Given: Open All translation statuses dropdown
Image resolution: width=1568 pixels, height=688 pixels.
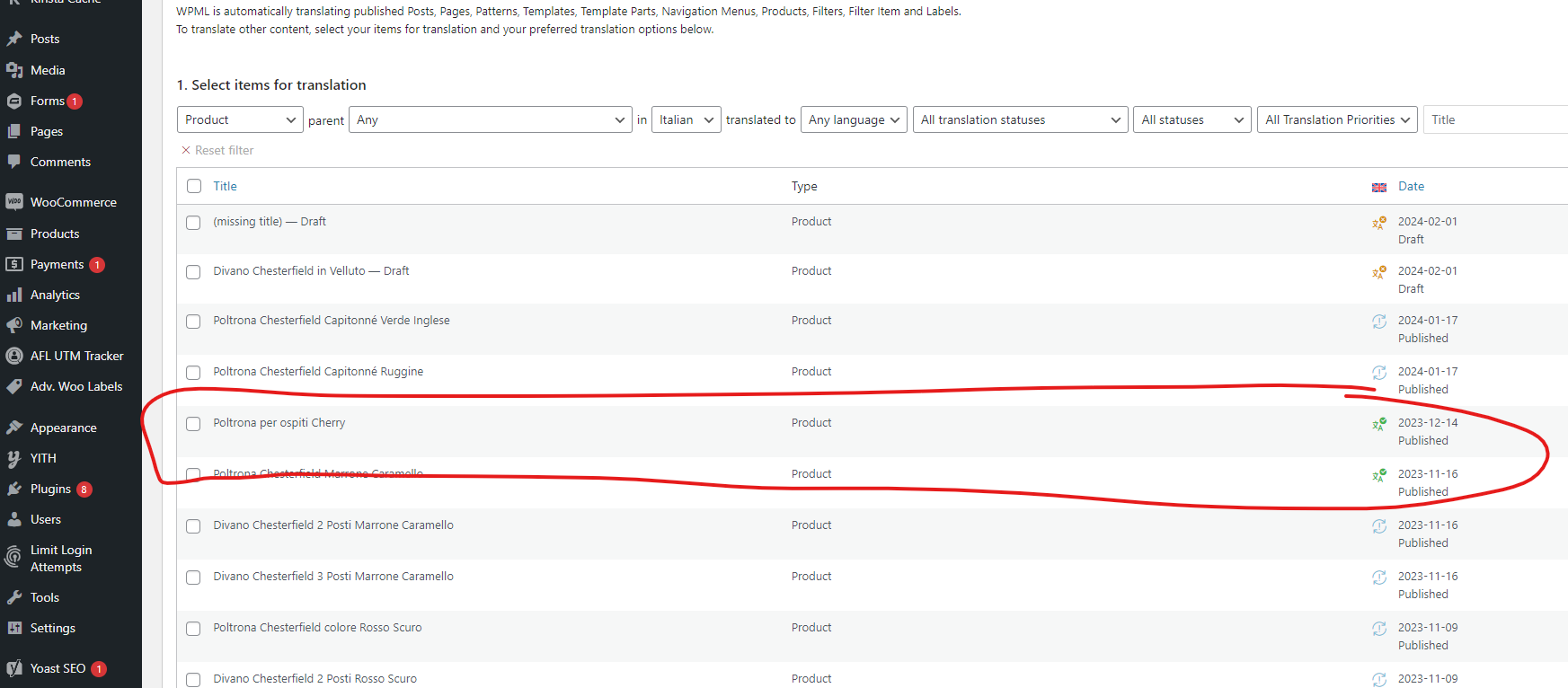Looking at the screenshot, I should coord(1021,119).
